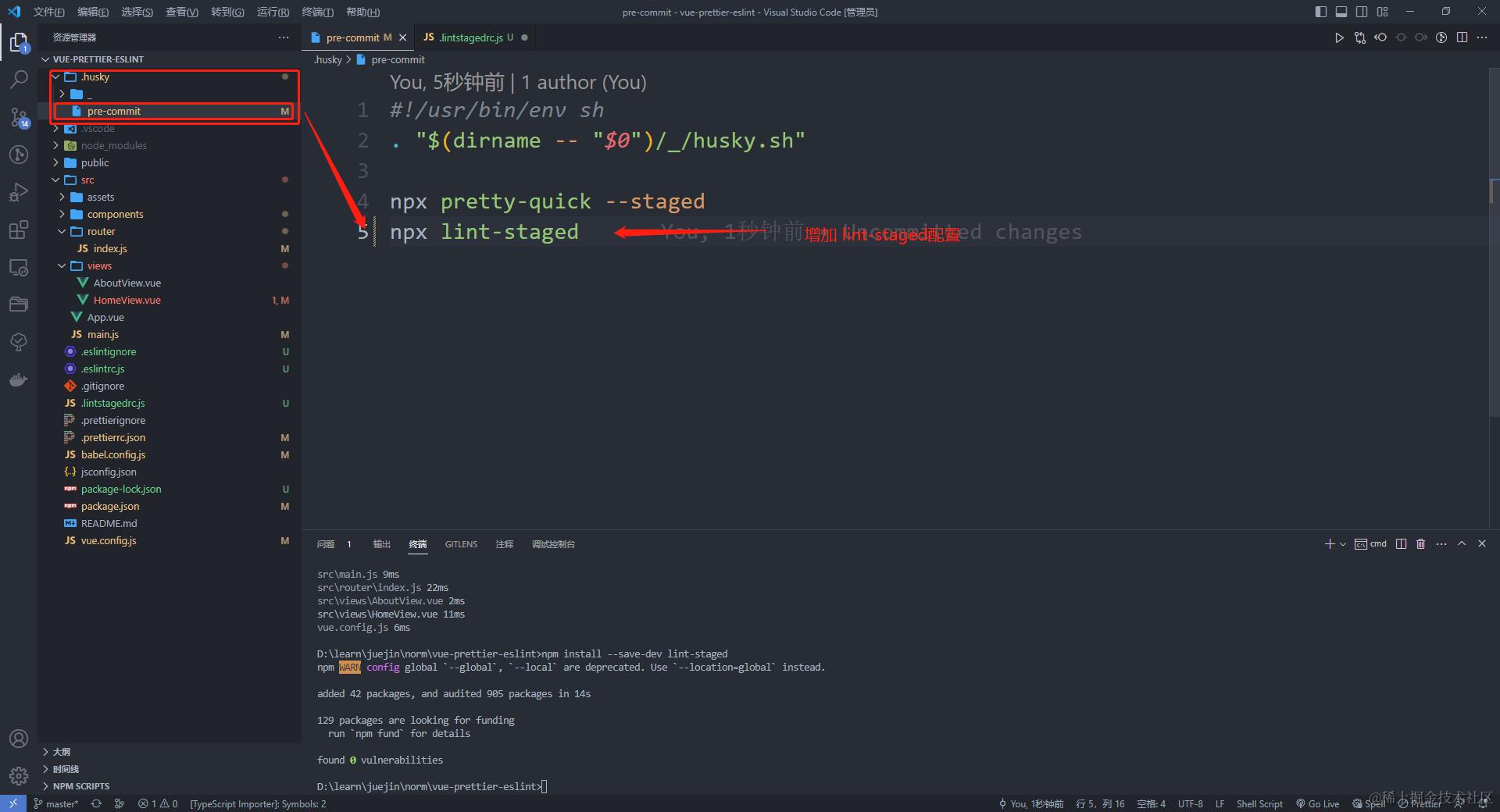Switch to the GITLENS panel tab
Viewport: 1500px width, 812px height.
pyautogui.click(x=461, y=544)
